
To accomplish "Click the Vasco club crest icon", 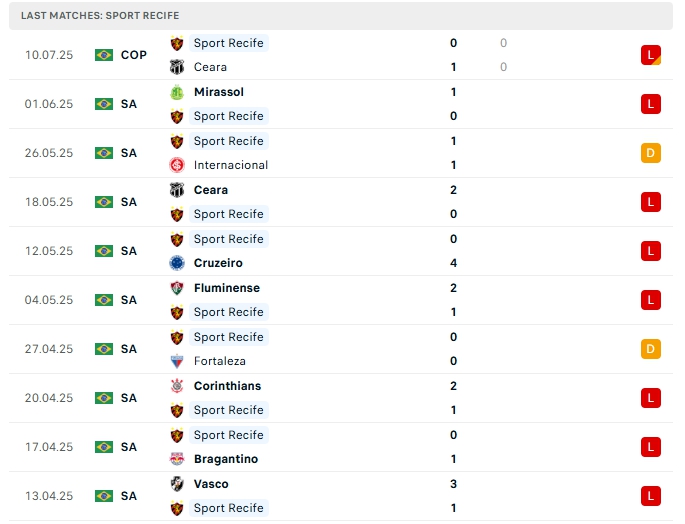I will 177,484.
